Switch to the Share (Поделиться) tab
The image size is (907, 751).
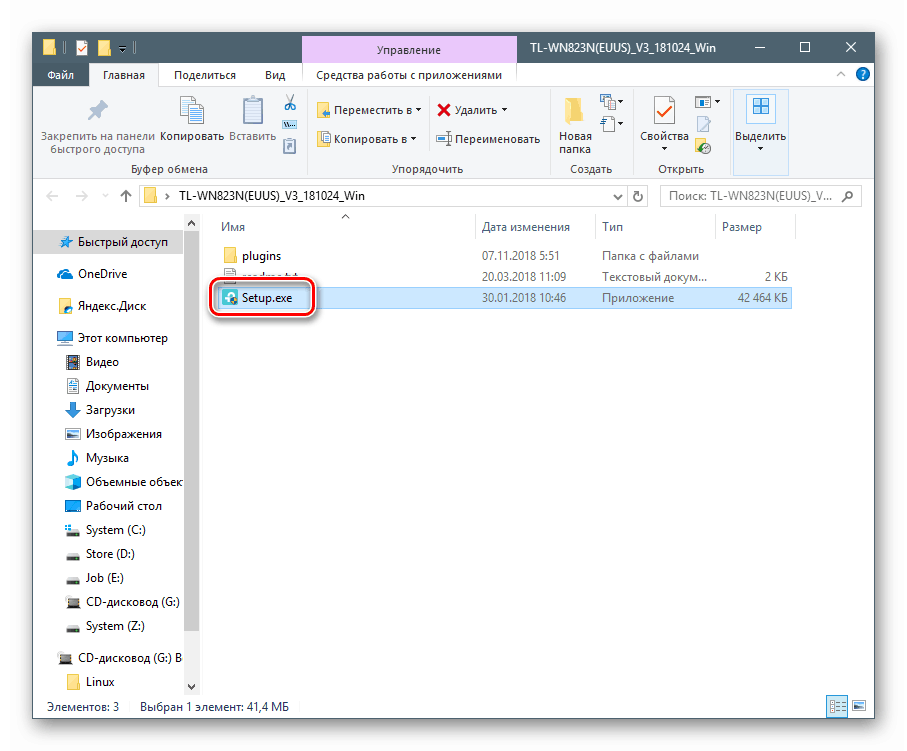pyautogui.click(x=205, y=75)
